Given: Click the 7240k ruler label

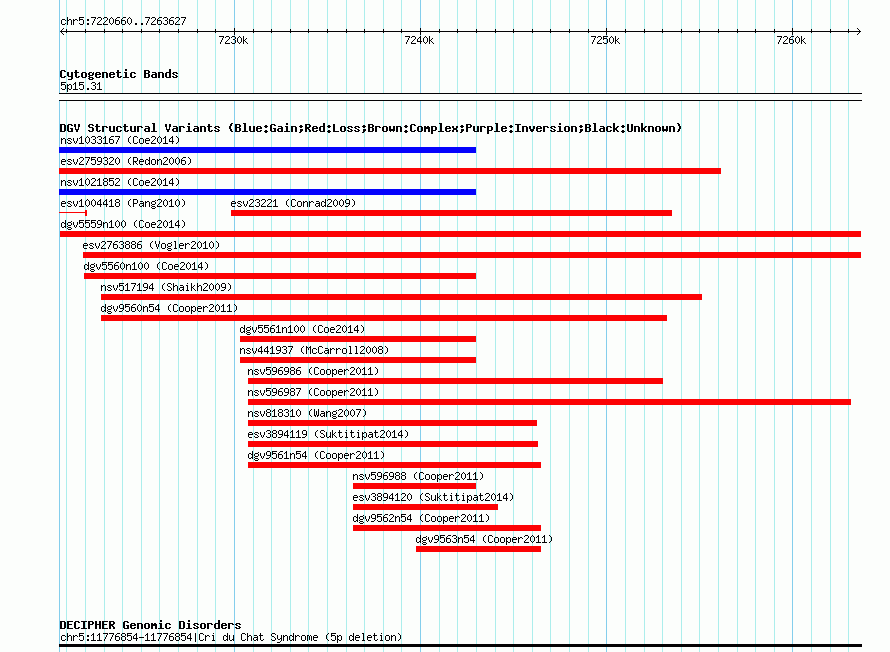Looking at the screenshot, I should pos(419,40).
